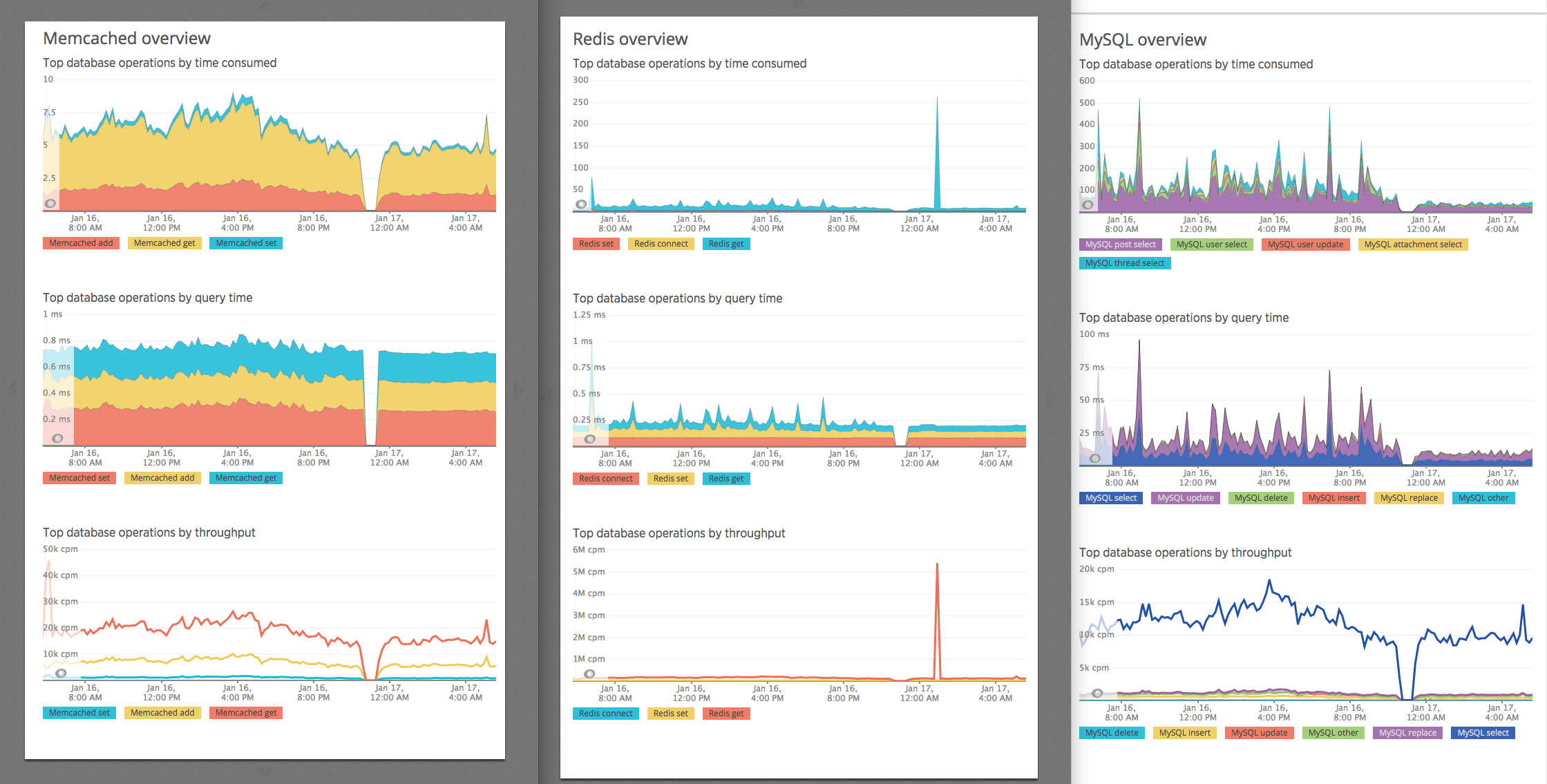Click the grey circle marker in MySQL time consumed chart
Screen dimensions: 1547x784
coord(1088,204)
